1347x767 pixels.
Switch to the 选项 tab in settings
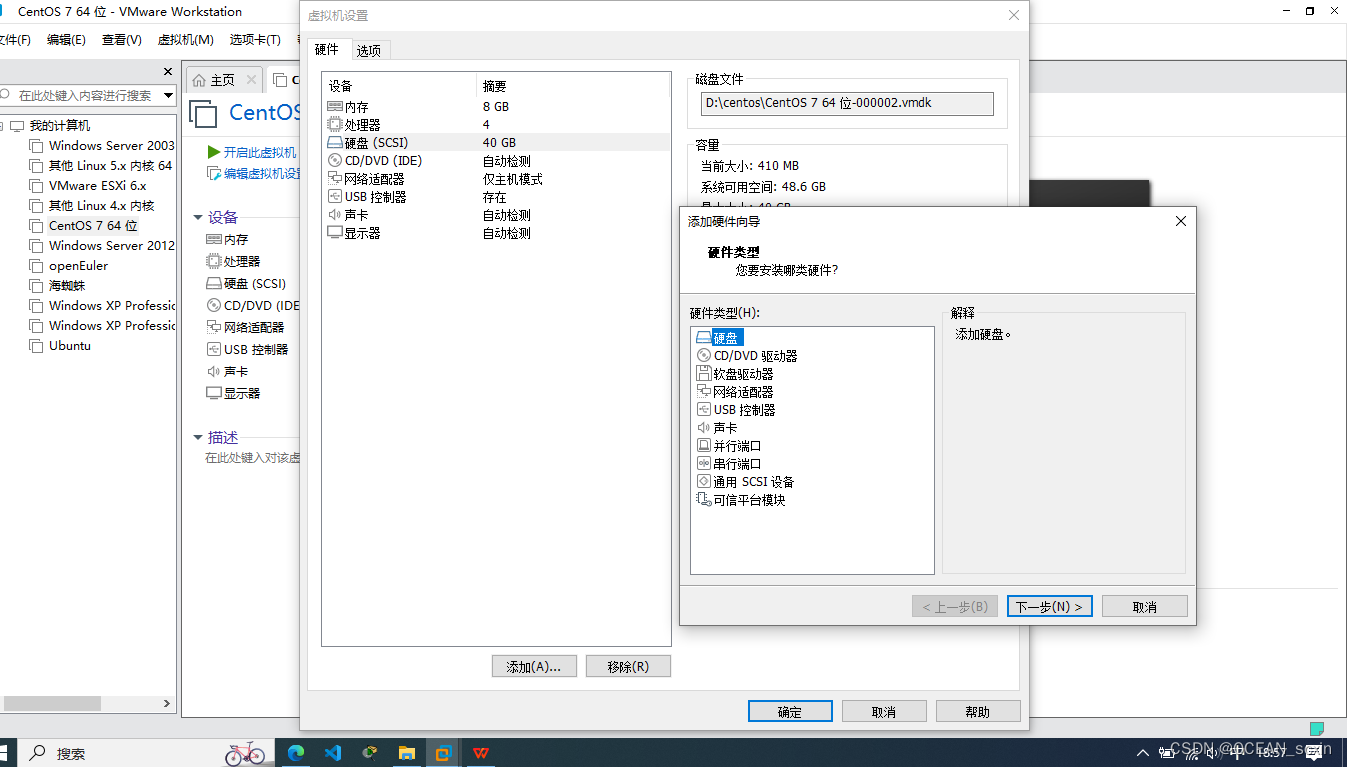pyautogui.click(x=368, y=51)
